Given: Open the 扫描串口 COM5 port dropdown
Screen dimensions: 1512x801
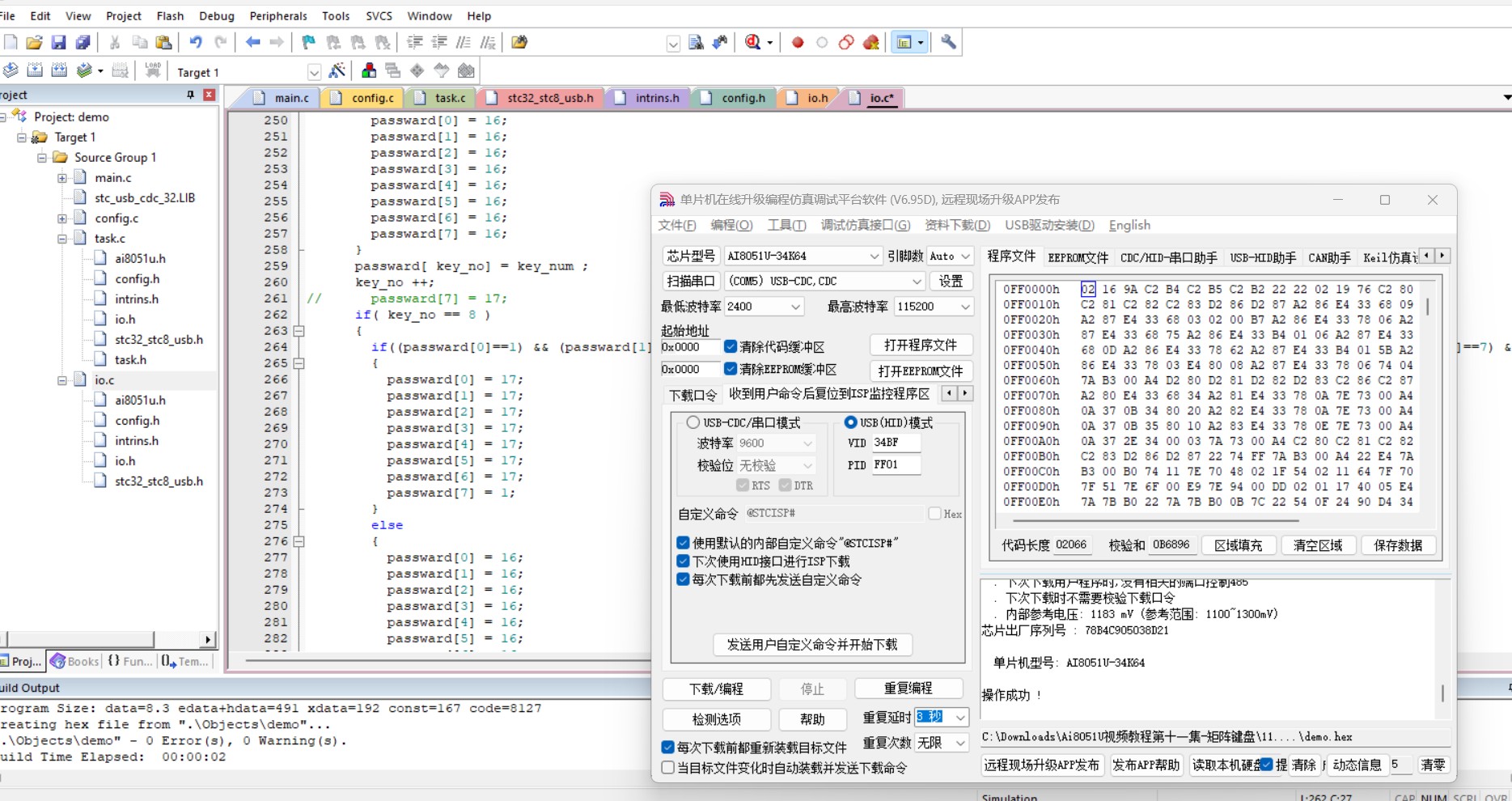Looking at the screenshot, I should tap(917, 281).
